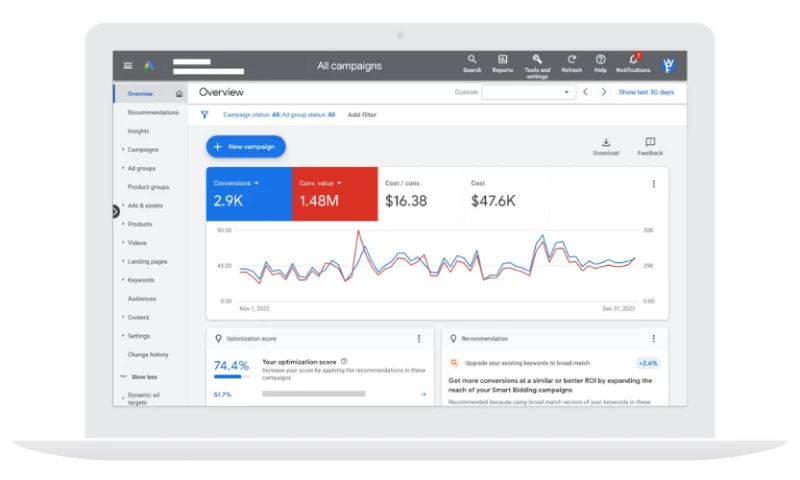Click the Search icon in header
800x480 pixels.
(472, 60)
